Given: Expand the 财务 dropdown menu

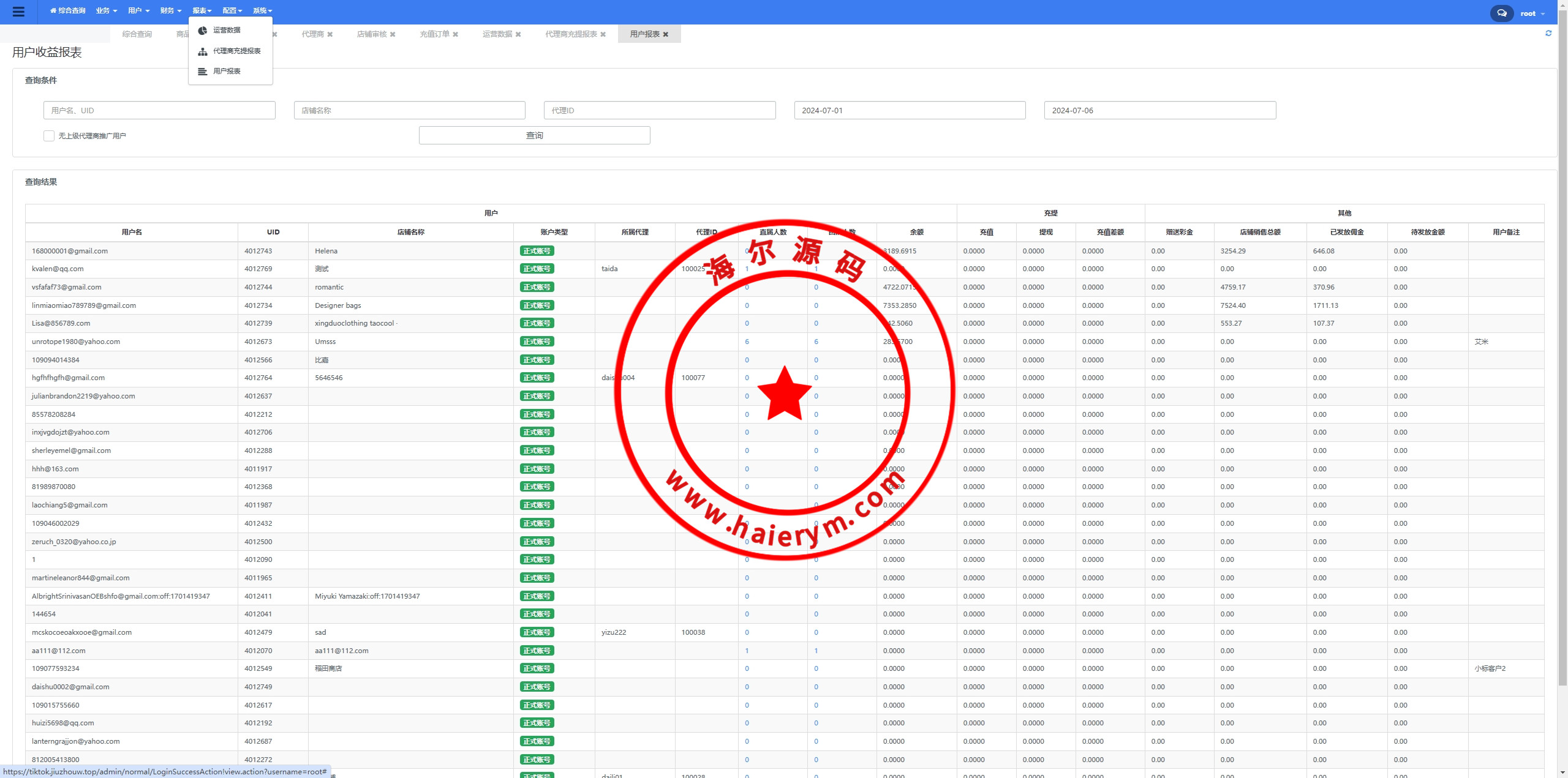Looking at the screenshot, I should point(170,10).
